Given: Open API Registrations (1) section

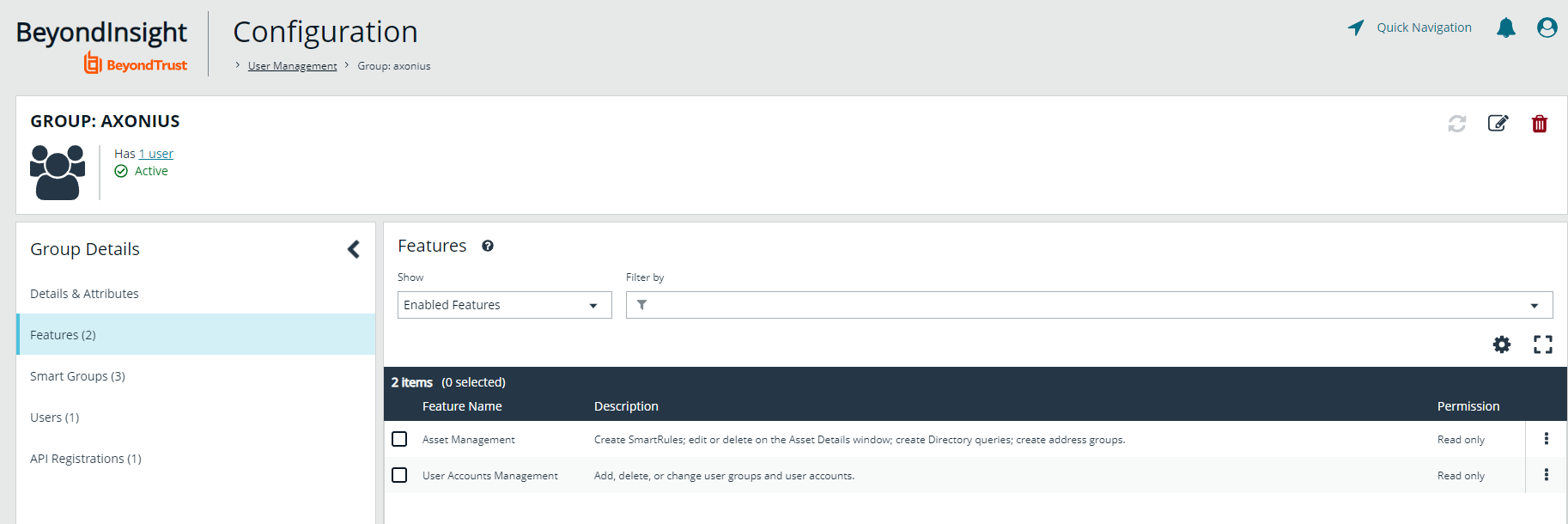Looking at the screenshot, I should point(196,459).
